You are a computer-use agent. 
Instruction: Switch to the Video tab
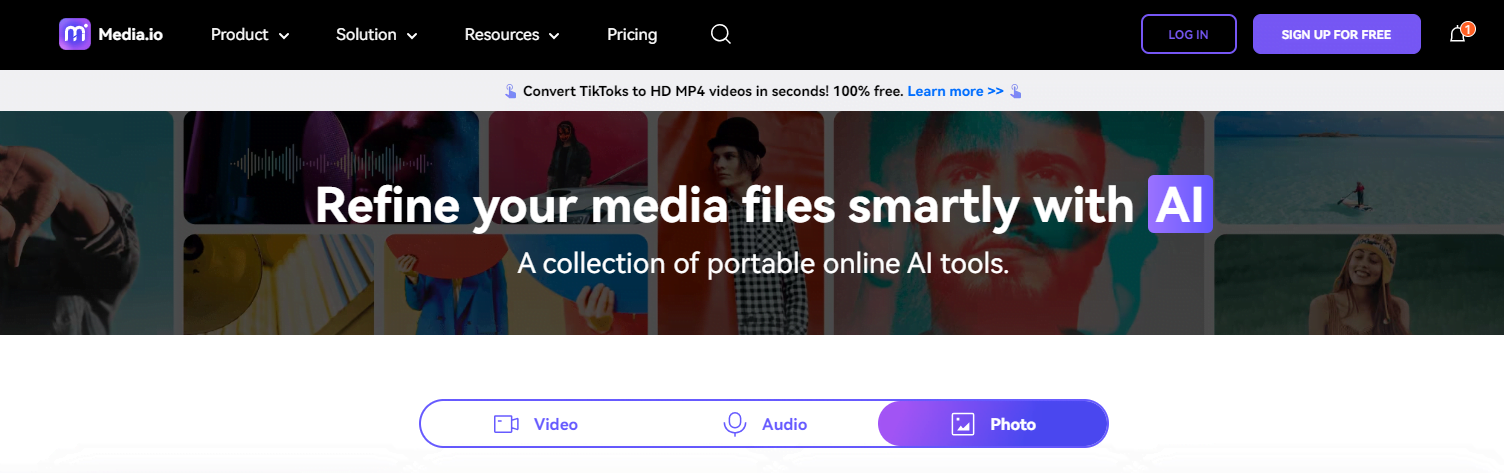point(536,424)
